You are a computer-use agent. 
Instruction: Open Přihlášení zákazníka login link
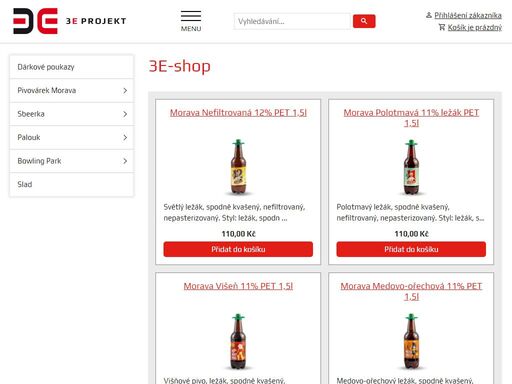(x=468, y=15)
